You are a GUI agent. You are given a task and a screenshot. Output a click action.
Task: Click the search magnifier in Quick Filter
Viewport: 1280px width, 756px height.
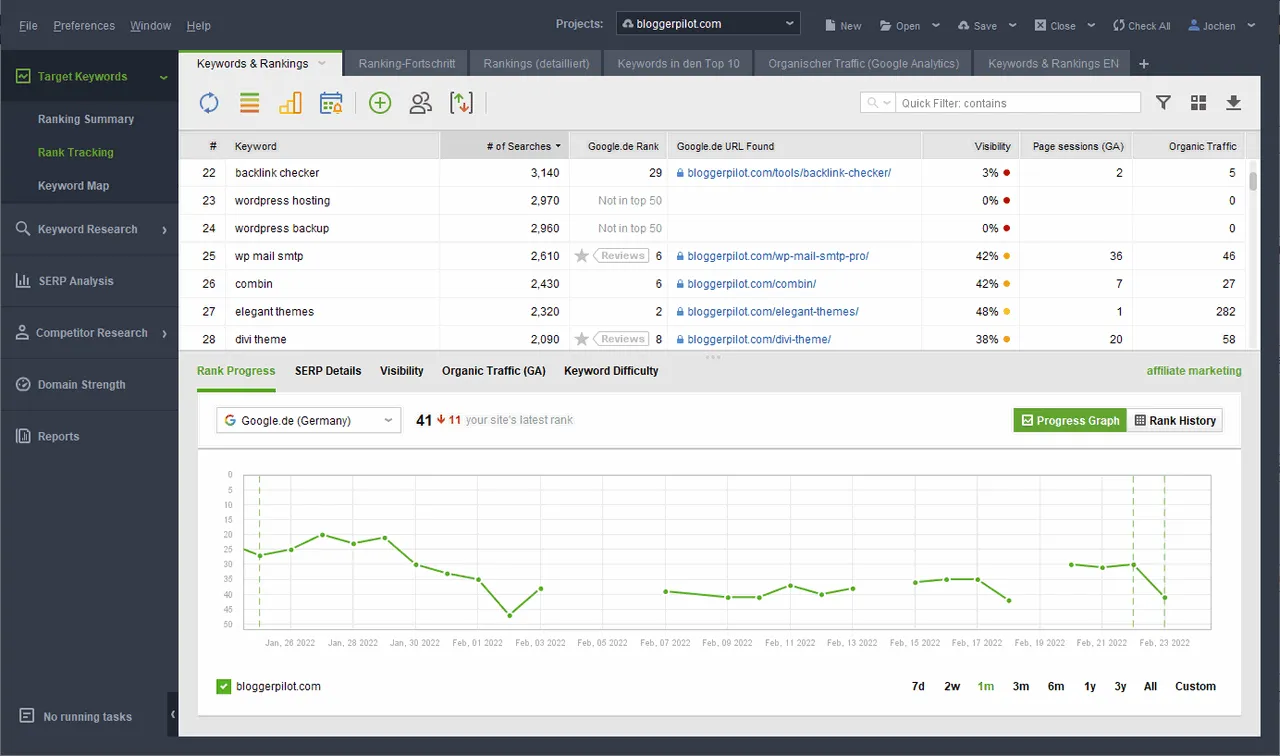tap(874, 103)
